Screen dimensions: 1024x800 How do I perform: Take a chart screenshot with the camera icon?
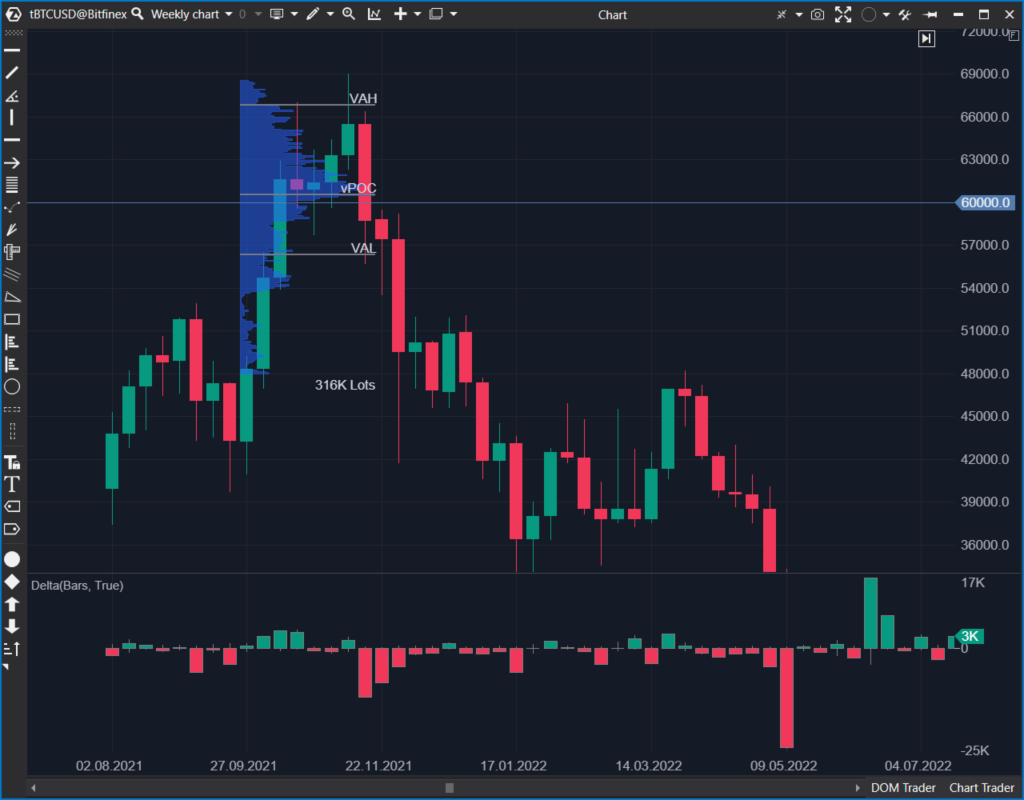tap(817, 14)
